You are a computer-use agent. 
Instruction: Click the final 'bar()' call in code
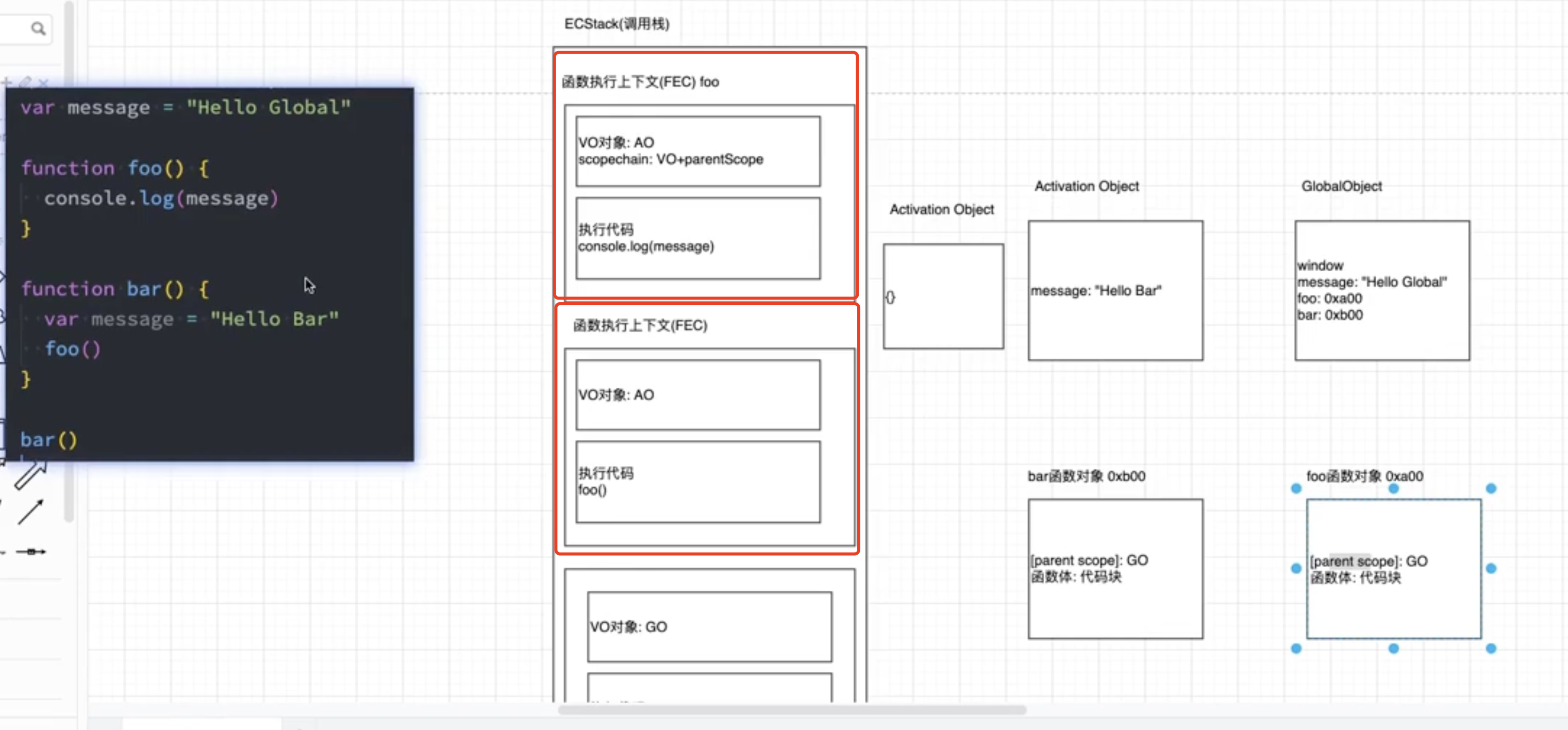click(48, 440)
